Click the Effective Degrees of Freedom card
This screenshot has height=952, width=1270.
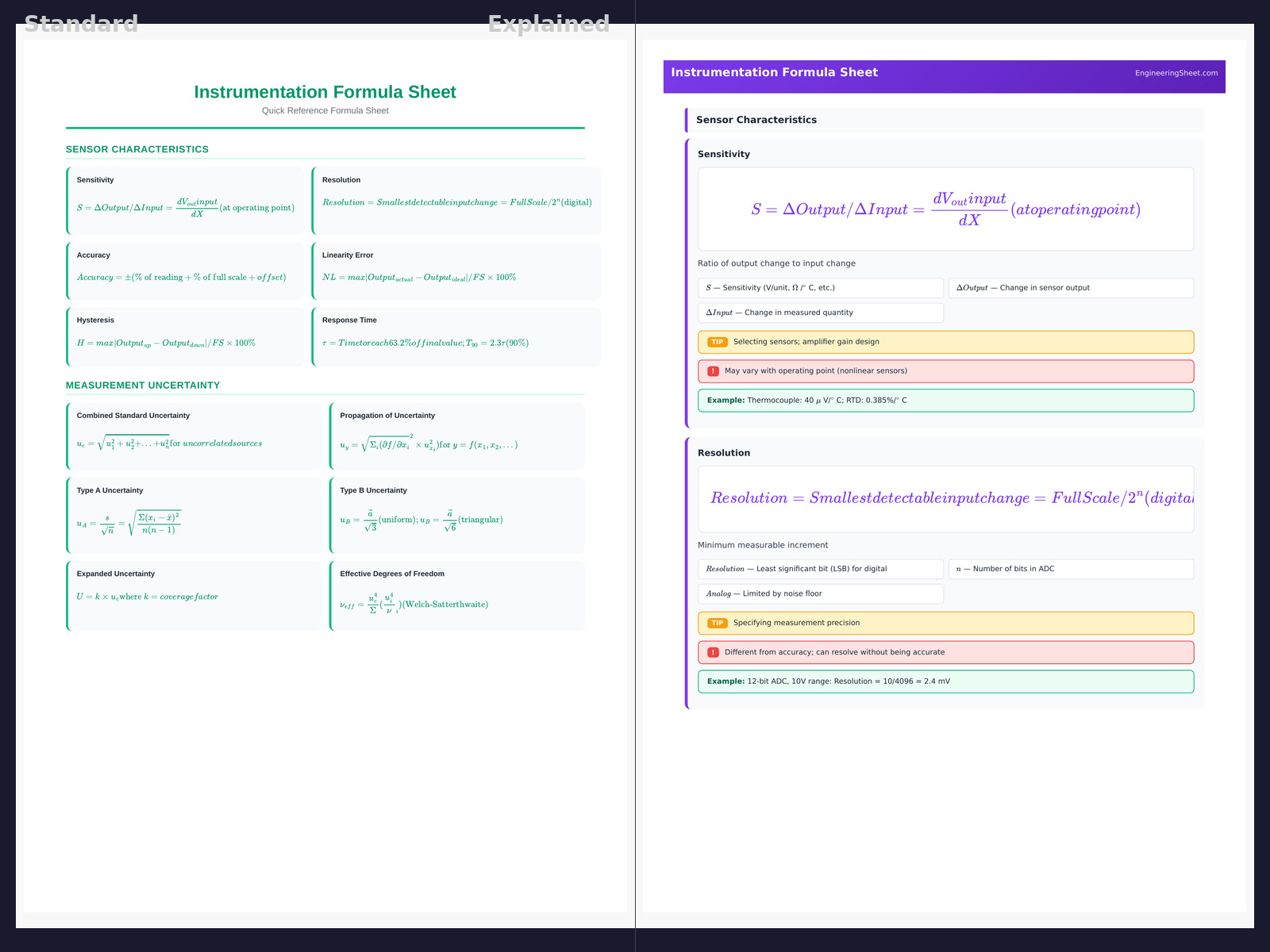[x=457, y=595]
